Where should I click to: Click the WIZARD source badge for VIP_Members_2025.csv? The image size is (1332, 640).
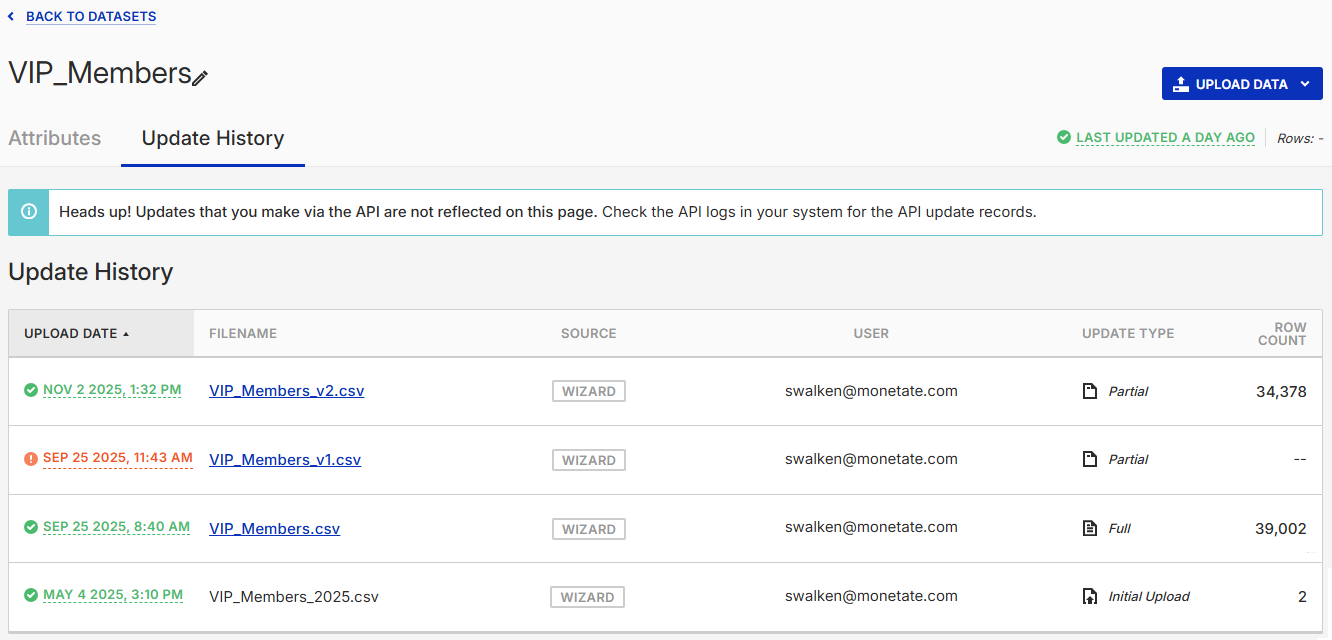587,597
